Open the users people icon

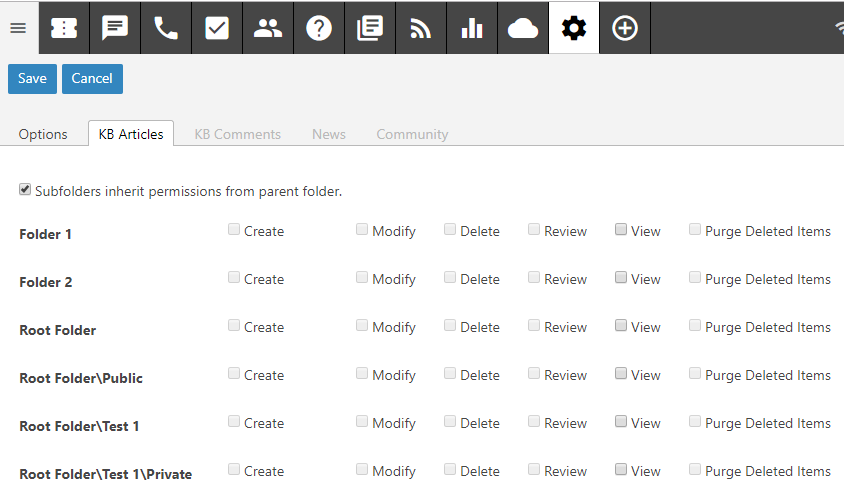tap(268, 28)
